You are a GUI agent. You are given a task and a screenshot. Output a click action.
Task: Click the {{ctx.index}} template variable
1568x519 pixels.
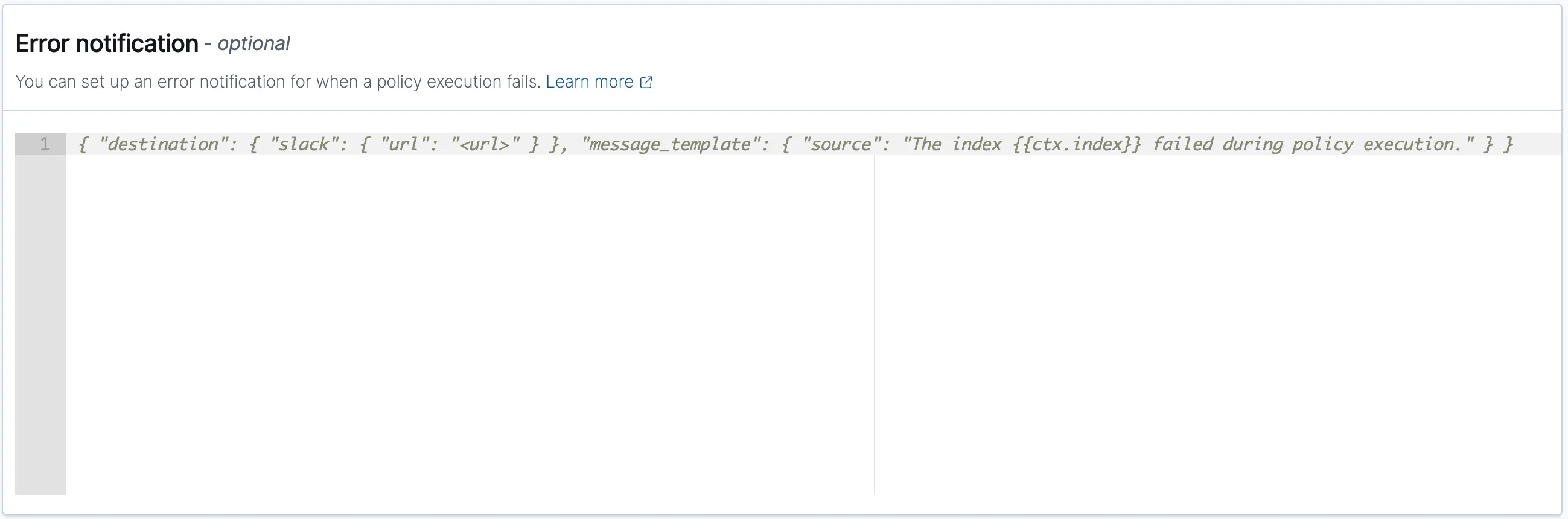pyautogui.click(x=1076, y=144)
